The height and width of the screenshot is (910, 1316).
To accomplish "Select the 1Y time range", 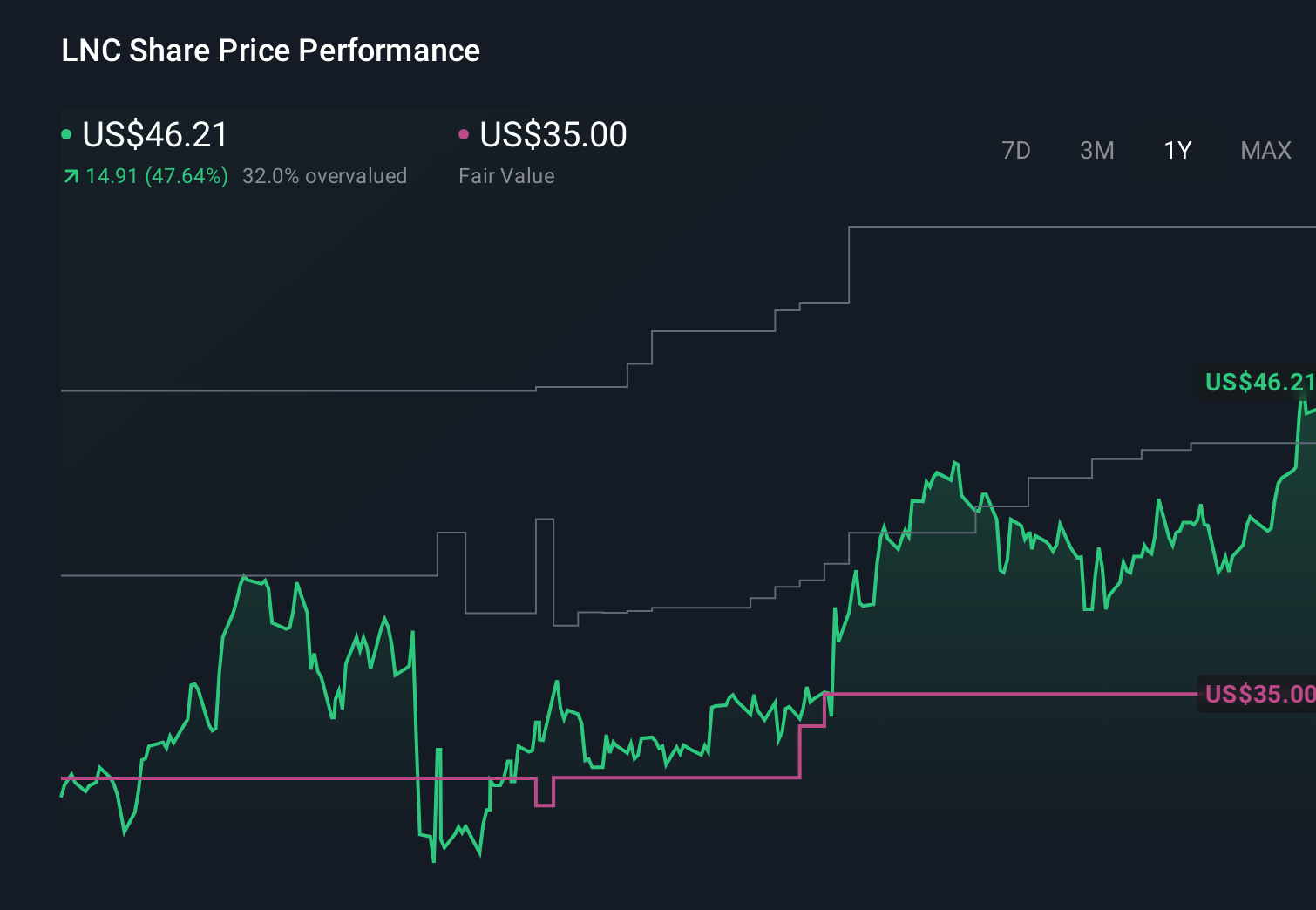I will click(1177, 150).
